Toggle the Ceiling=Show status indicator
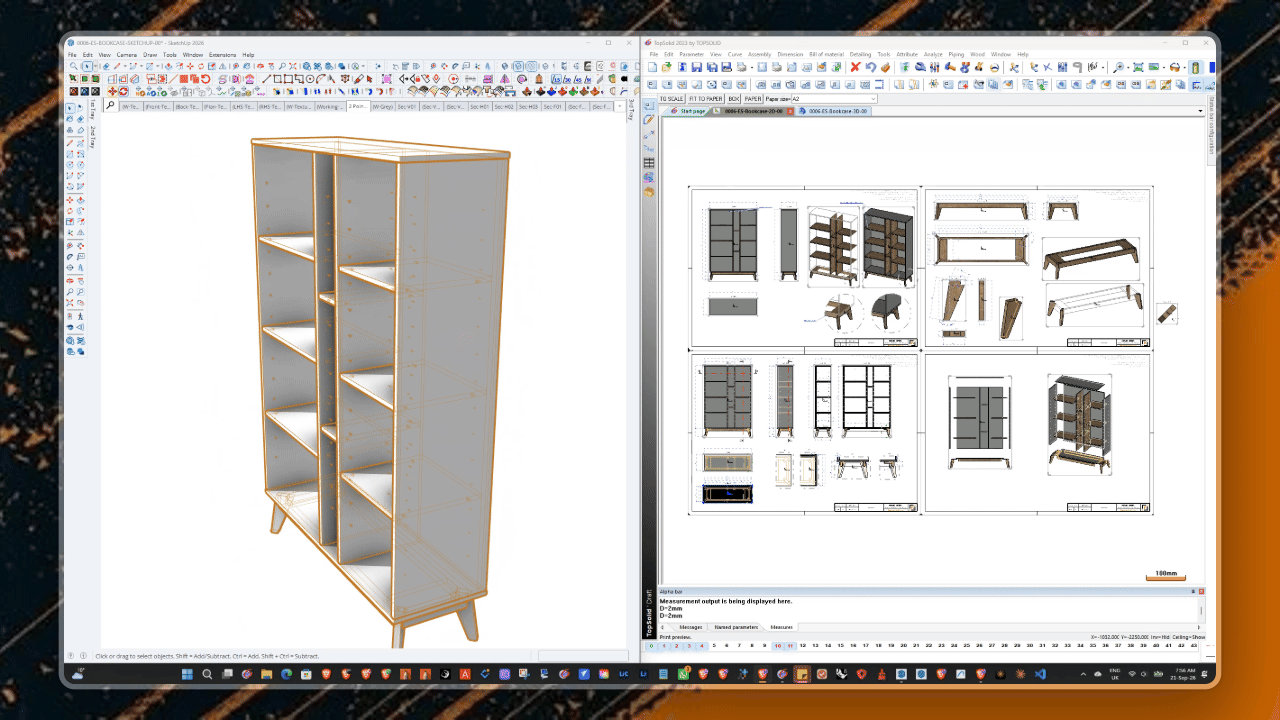Viewport: 1280px width, 720px height. point(1189,637)
